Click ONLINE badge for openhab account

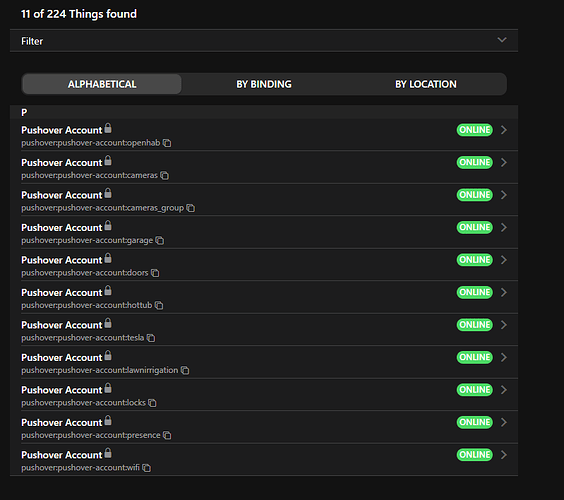[x=474, y=130]
